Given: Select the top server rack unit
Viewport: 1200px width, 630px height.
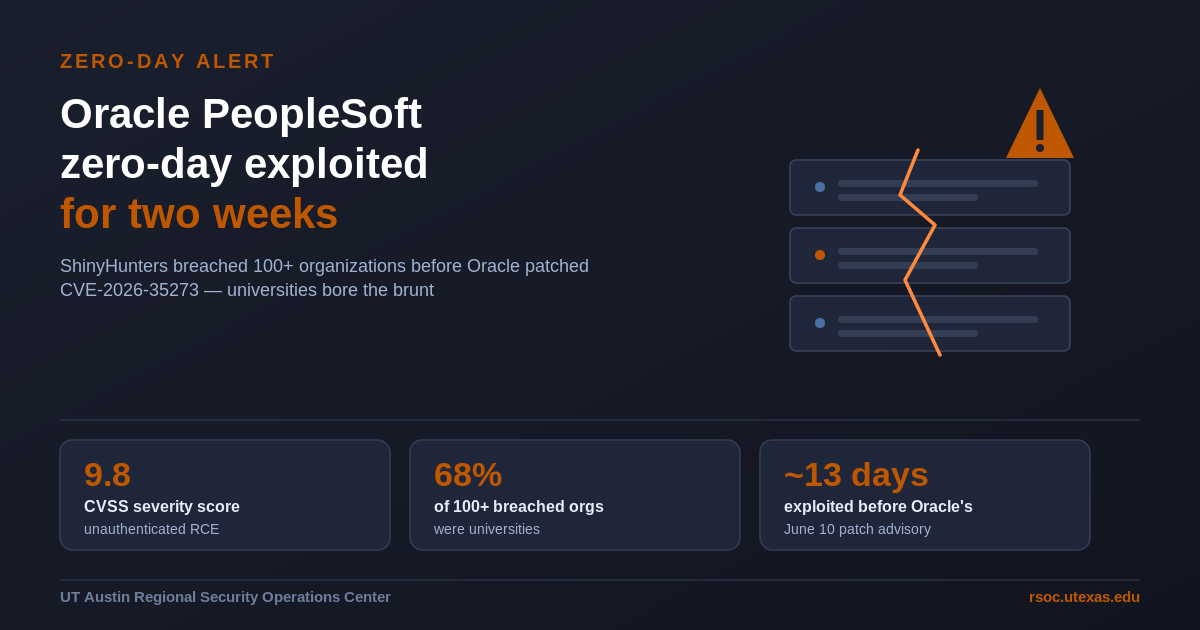Looking at the screenshot, I should [x=930, y=187].
